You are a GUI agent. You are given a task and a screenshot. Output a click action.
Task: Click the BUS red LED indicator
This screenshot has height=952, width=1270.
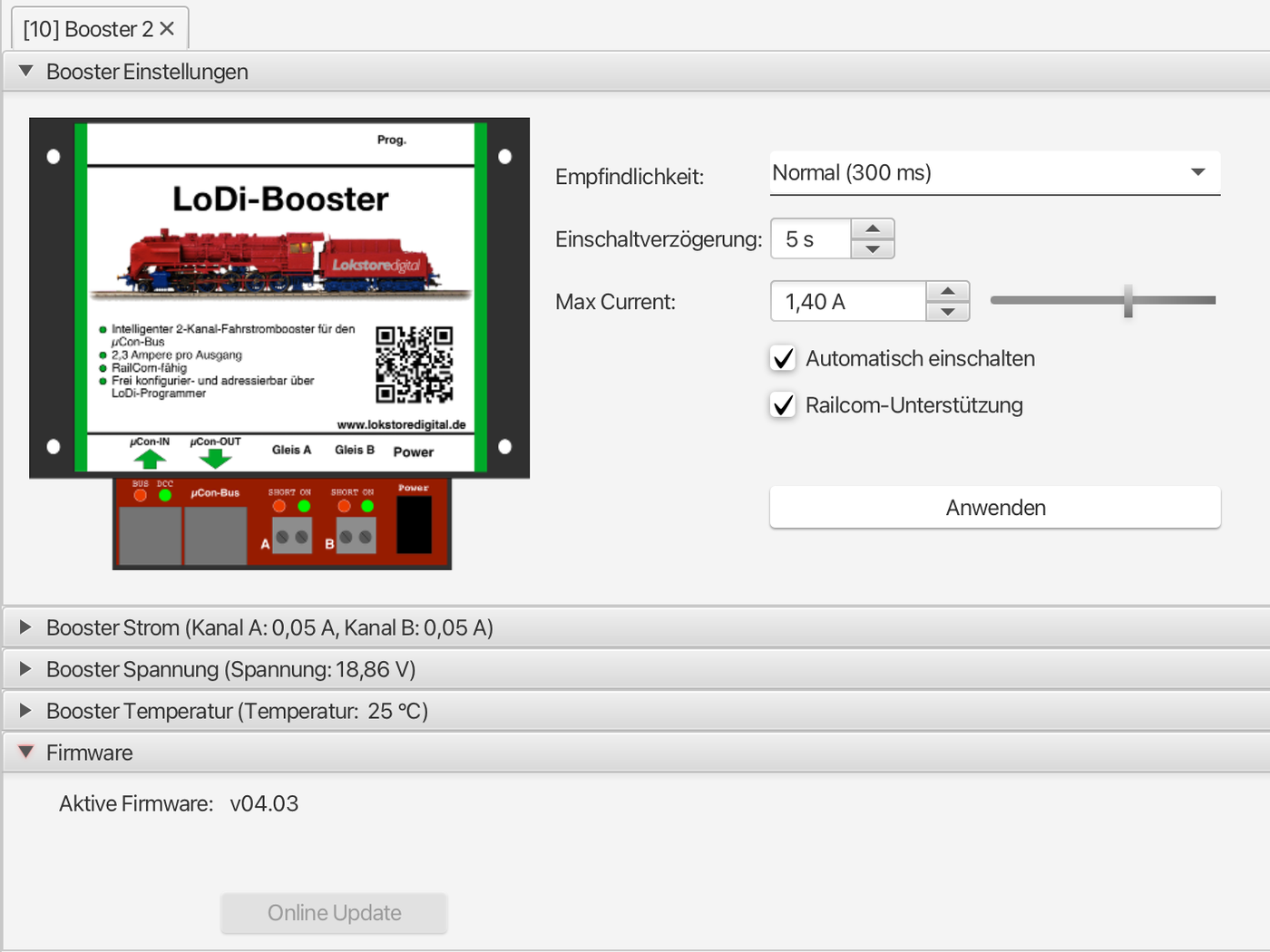[140, 495]
